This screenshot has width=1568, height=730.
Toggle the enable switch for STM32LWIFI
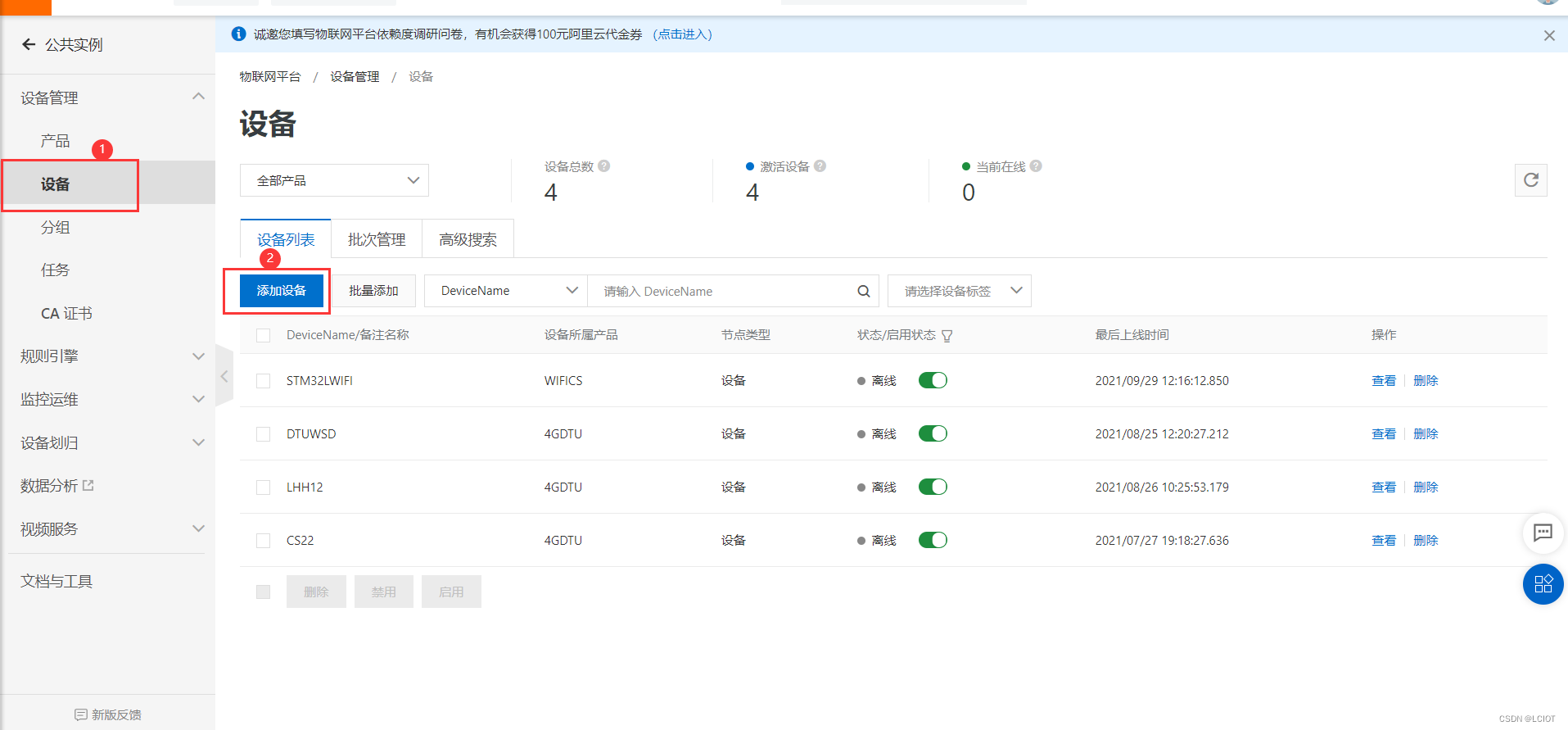pos(933,380)
